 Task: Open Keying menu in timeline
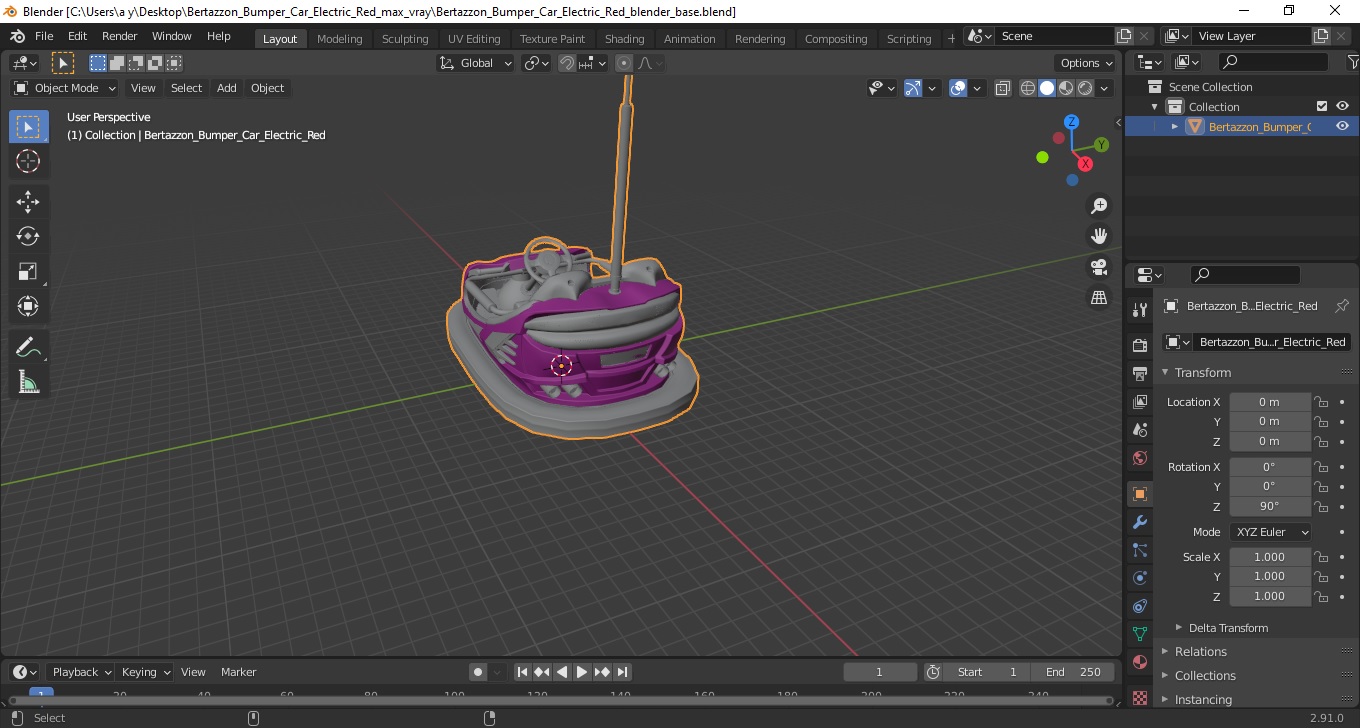tap(145, 672)
